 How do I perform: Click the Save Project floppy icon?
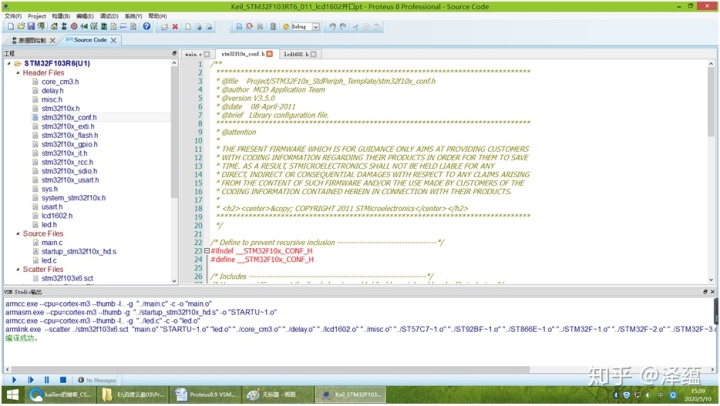[x=31, y=27]
